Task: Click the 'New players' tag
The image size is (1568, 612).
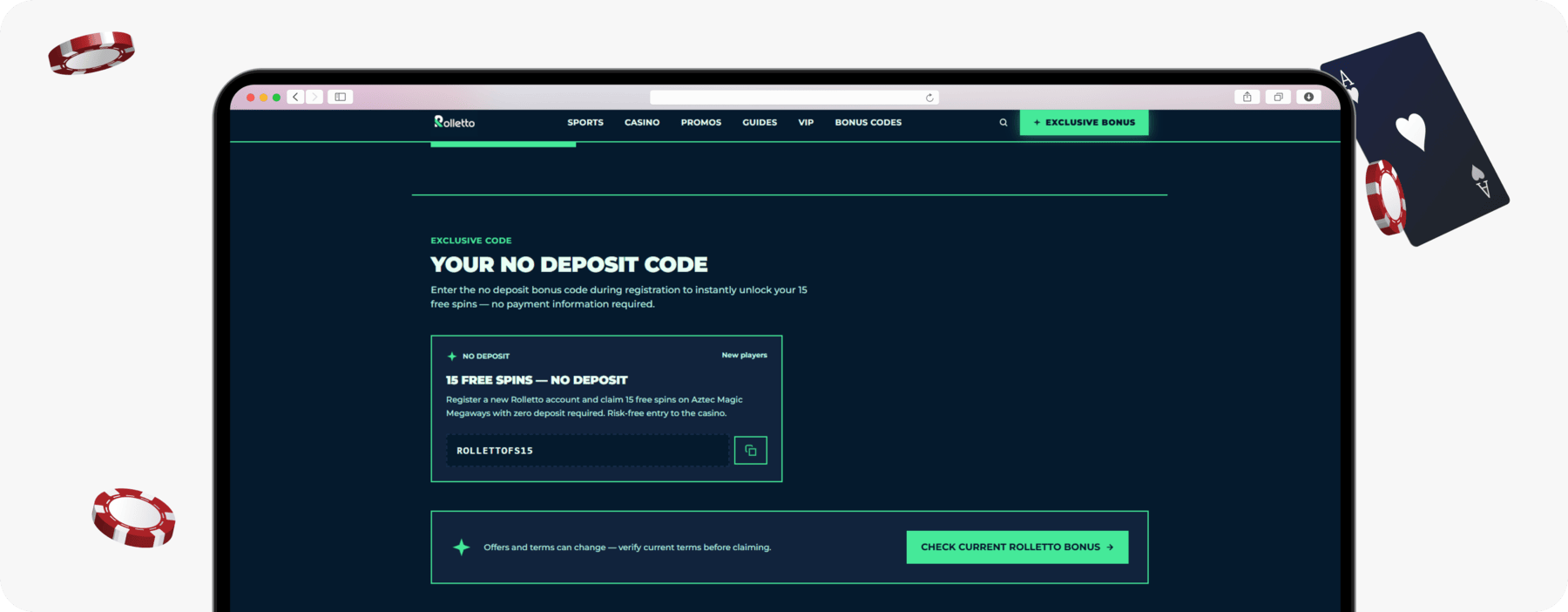Action: pos(745,355)
